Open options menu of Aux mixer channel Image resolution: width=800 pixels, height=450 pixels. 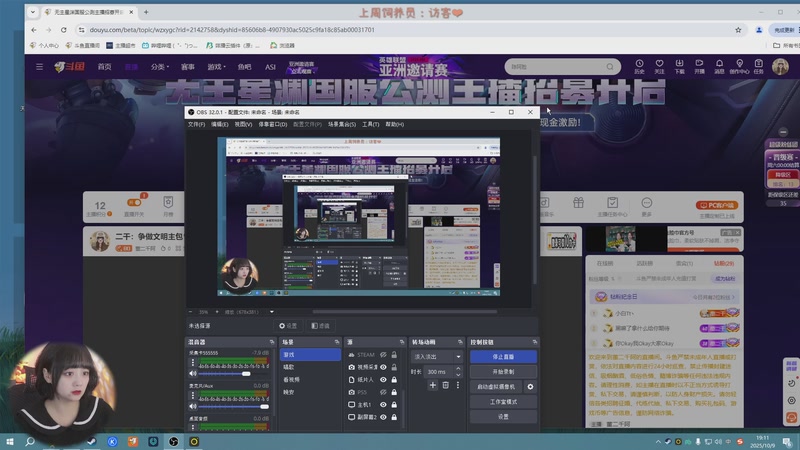193,395
